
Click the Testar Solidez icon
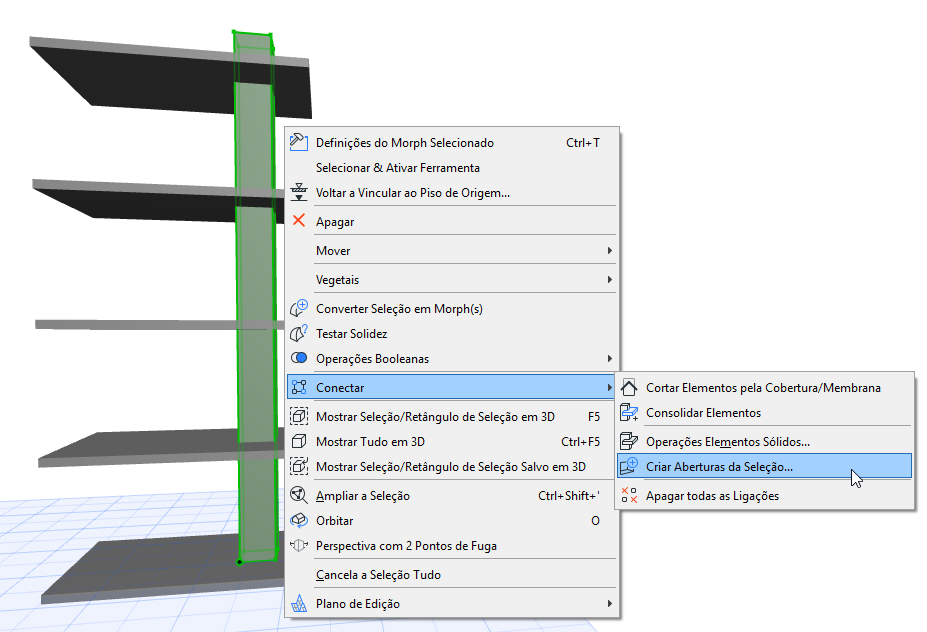point(299,333)
